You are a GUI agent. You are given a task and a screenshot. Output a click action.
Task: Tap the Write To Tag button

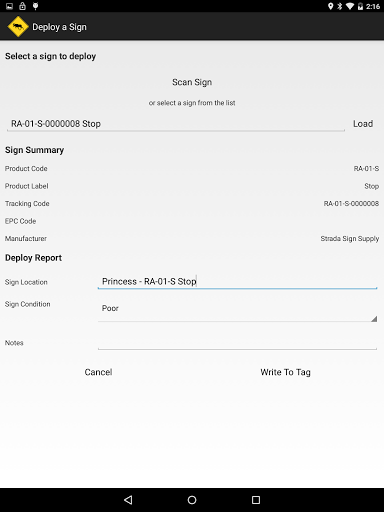coord(285,372)
